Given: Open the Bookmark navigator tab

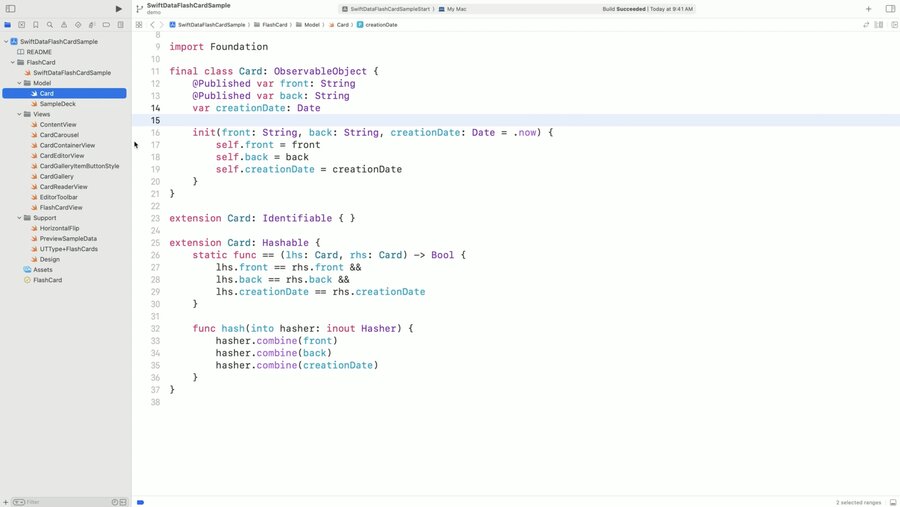Looking at the screenshot, I should (36, 25).
